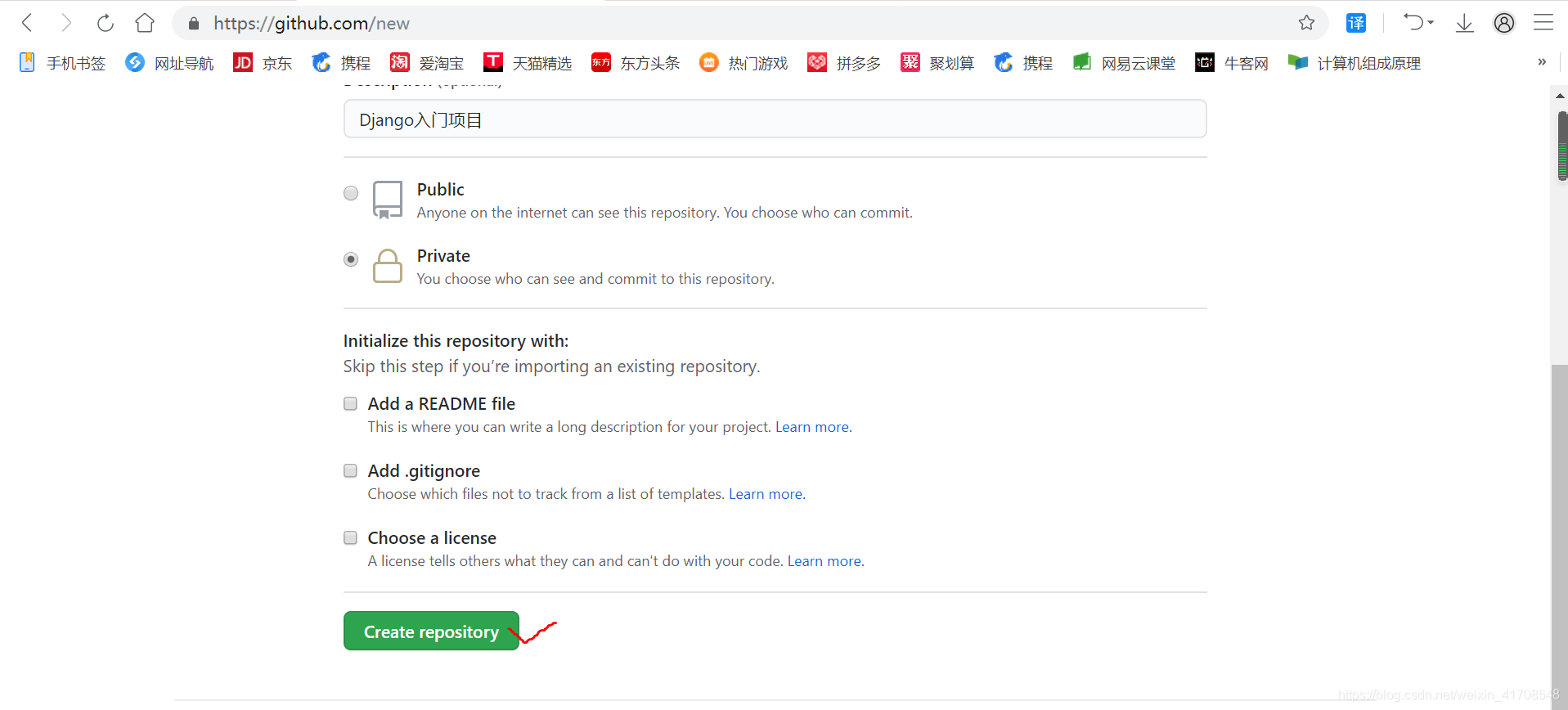
Task: Open the 爱淘宝 bookmark
Action: (427, 63)
